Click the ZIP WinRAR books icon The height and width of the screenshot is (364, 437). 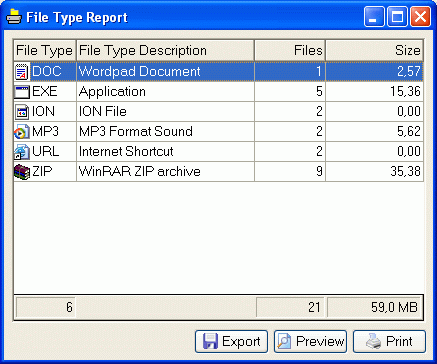22,172
